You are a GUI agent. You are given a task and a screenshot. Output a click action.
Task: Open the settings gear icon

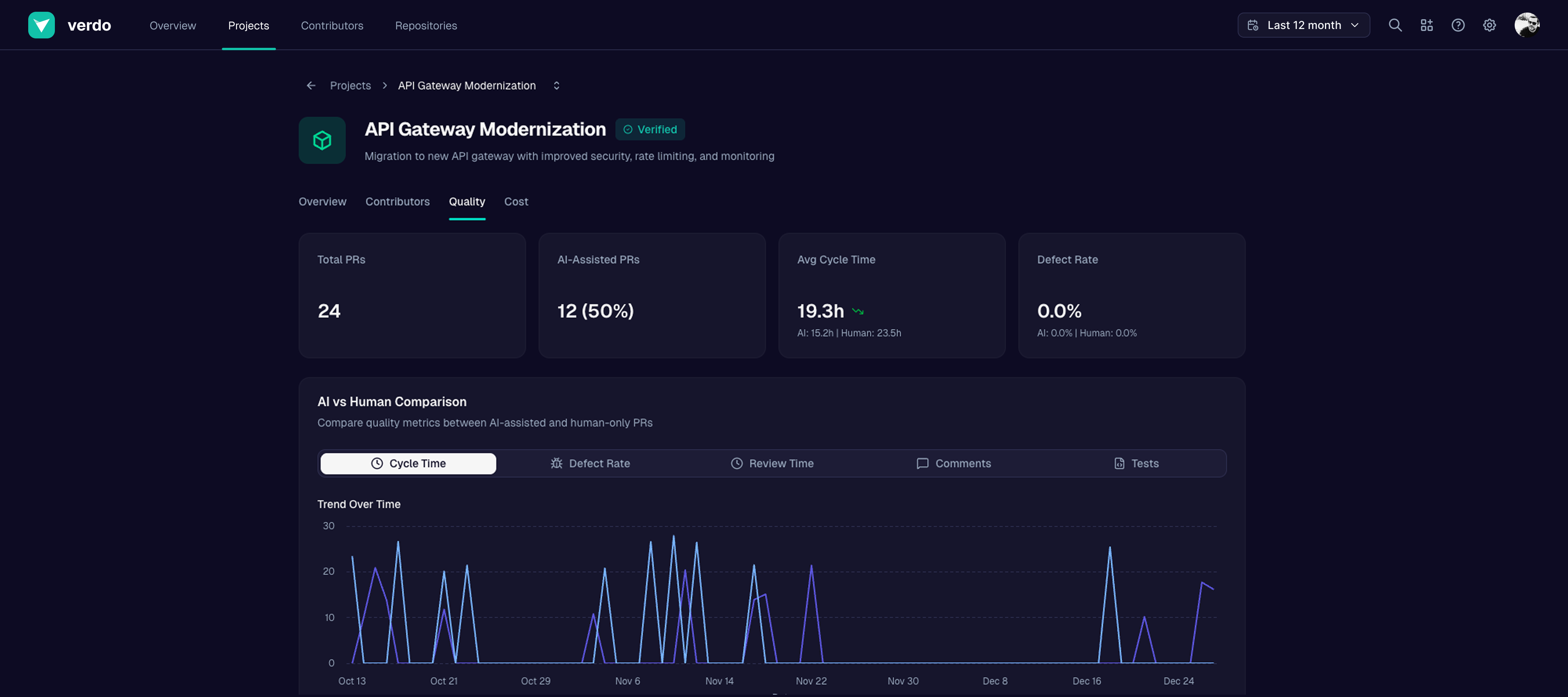click(x=1490, y=25)
